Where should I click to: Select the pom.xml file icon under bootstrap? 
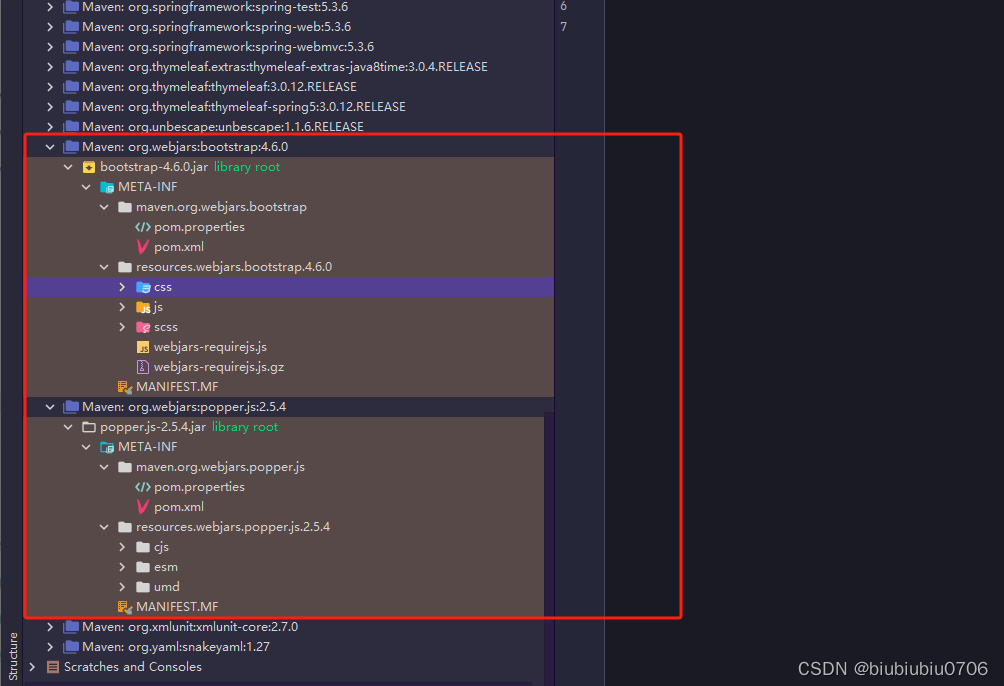(x=141, y=246)
